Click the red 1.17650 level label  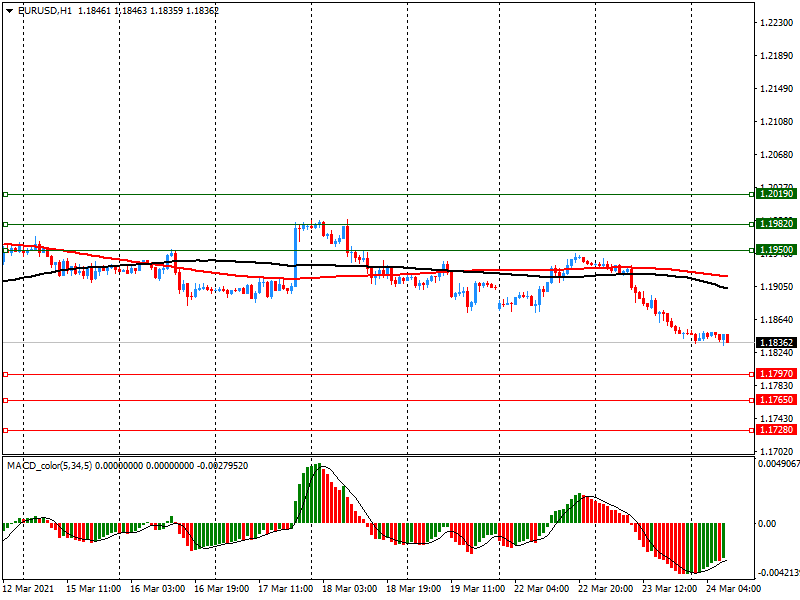coord(775,400)
